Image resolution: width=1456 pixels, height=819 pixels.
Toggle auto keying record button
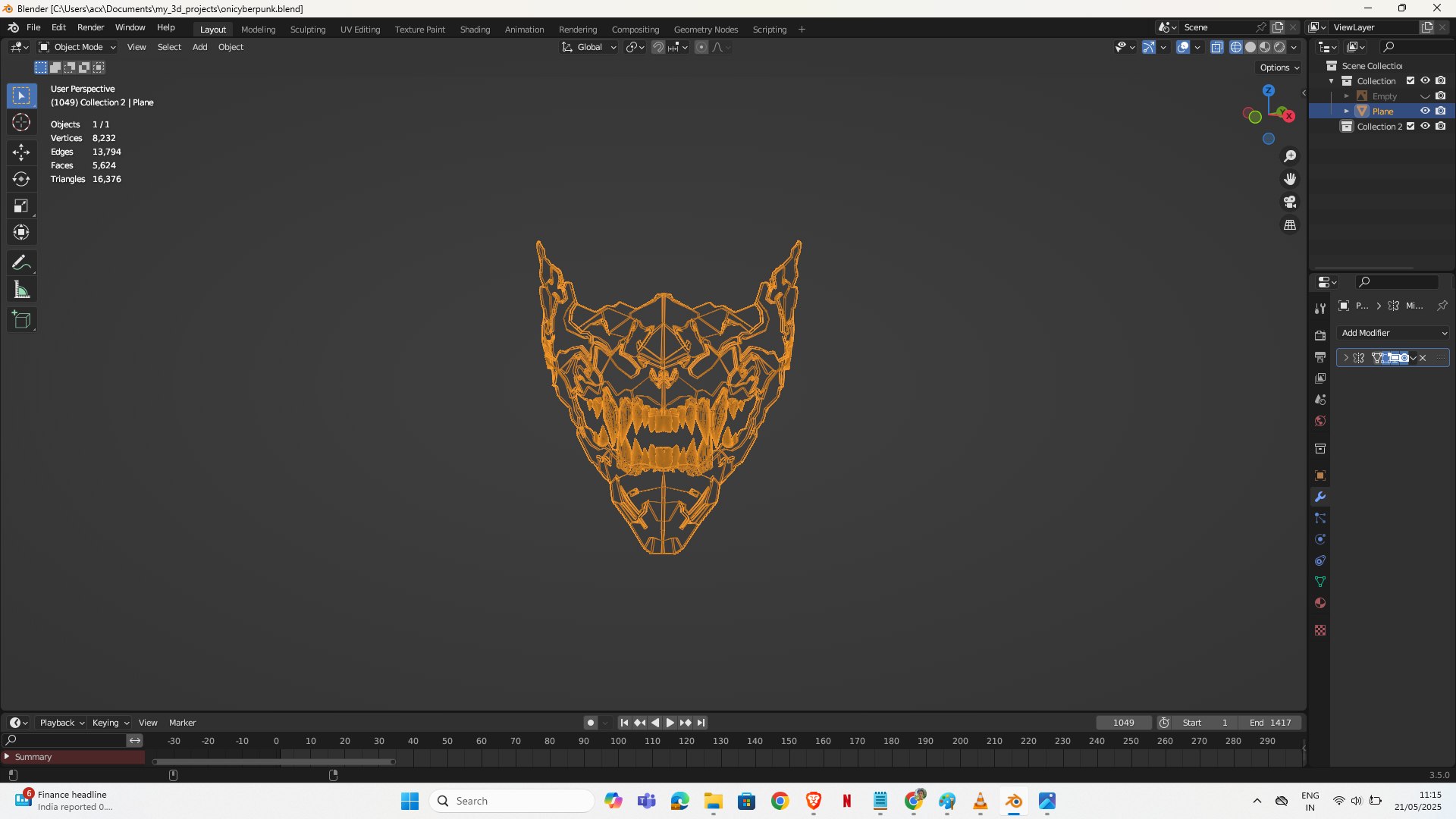tap(591, 723)
